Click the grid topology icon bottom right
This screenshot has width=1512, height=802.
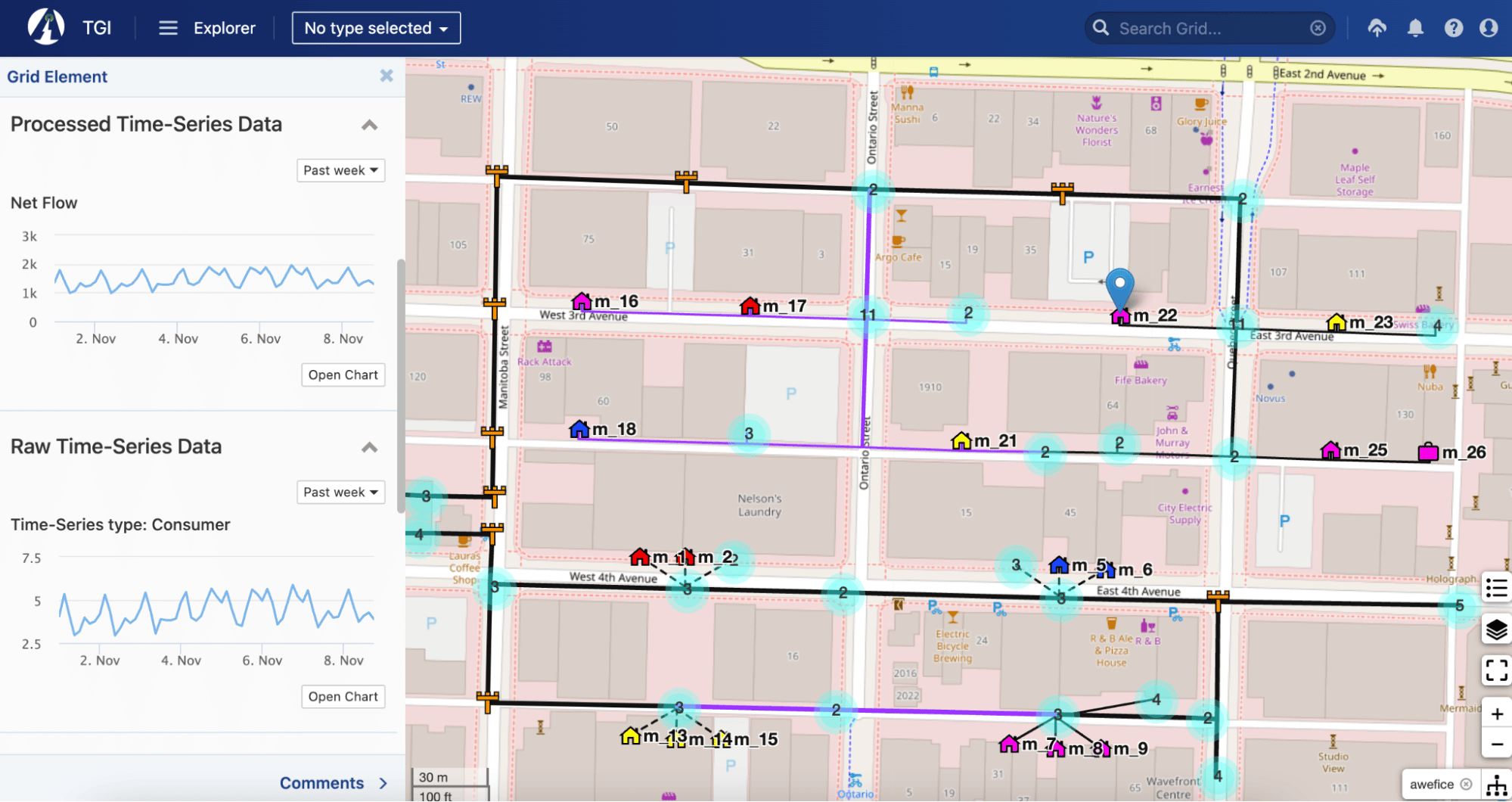pos(1496,785)
